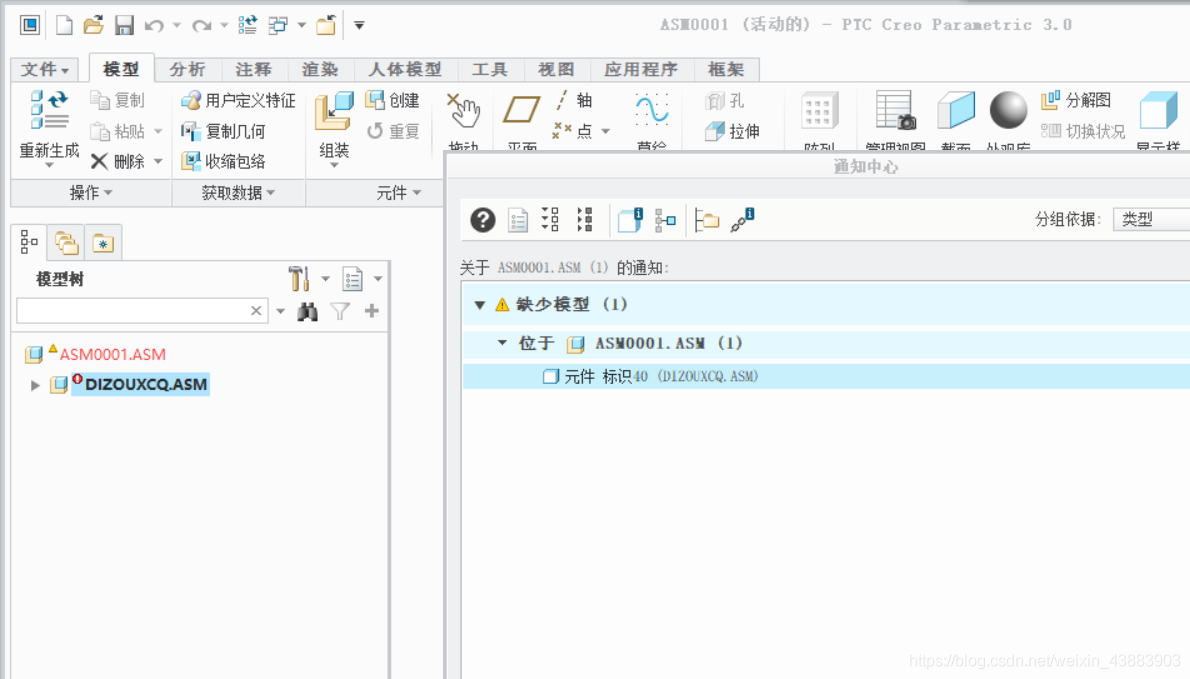This screenshot has width=1190, height=679.
Task: Open the Group By (分组依据) dropdown
Action: pos(1150,220)
